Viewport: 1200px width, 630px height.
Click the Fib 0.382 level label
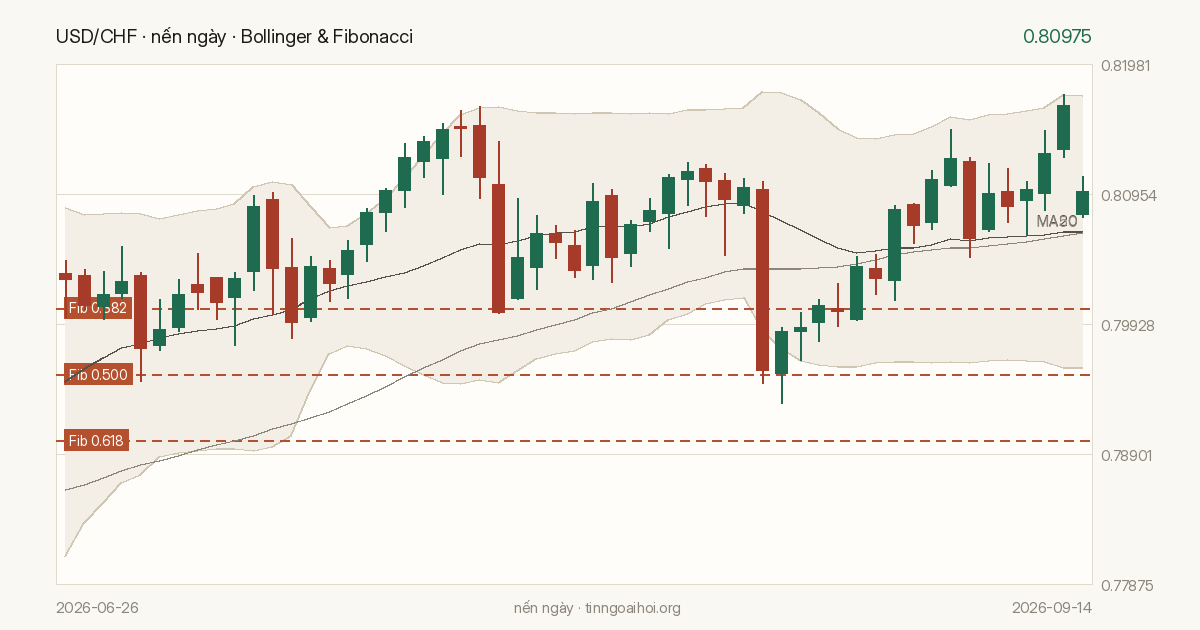point(97,308)
